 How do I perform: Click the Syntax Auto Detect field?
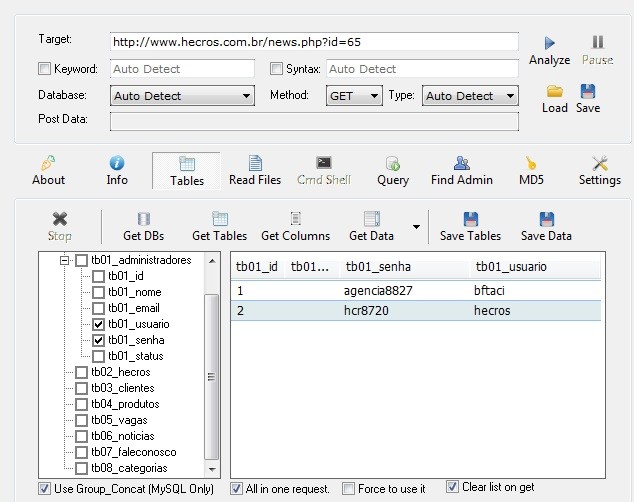pos(422,69)
